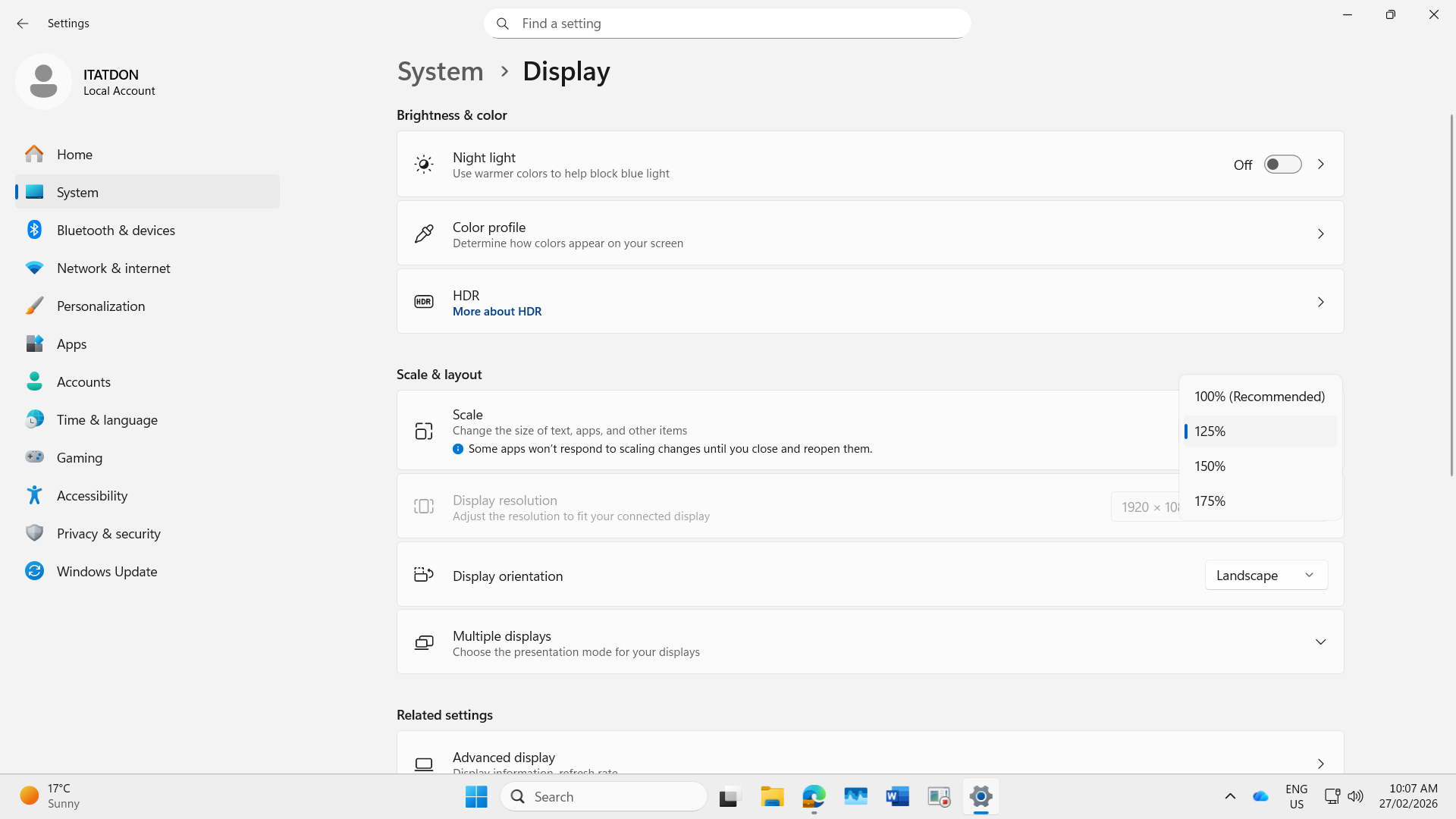Open Display orientation Landscape dropdown
The width and height of the screenshot is (1456, 819).
pyautogui.click(x=1266, y=576)
